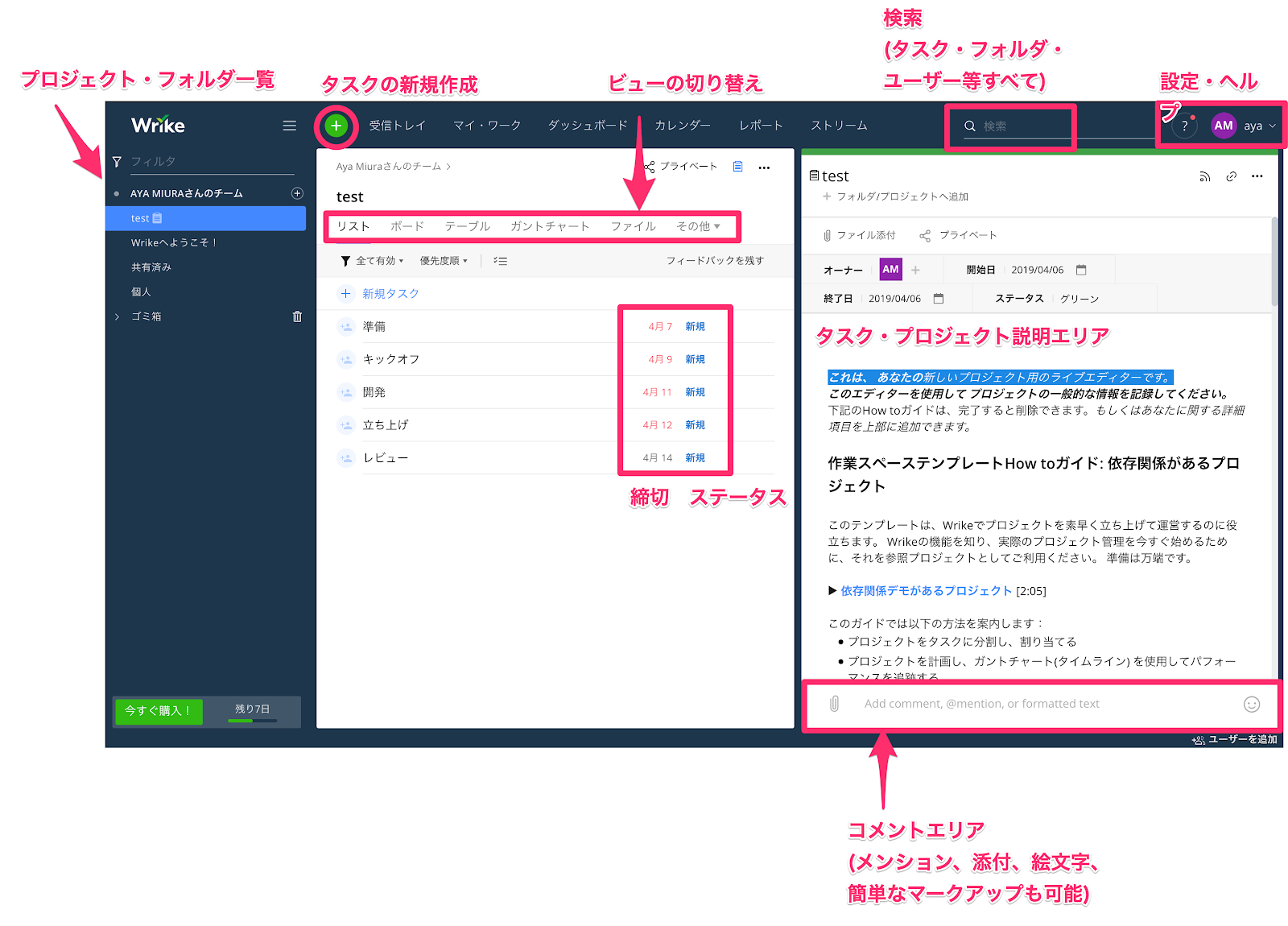Open マイ・ワーク in top navigation
Screen dimensions: 1288x926
tap(487, 126)
